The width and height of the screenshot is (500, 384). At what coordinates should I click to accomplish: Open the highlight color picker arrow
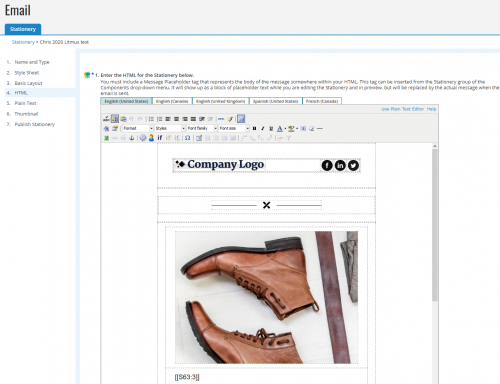[x=297, y=128]
